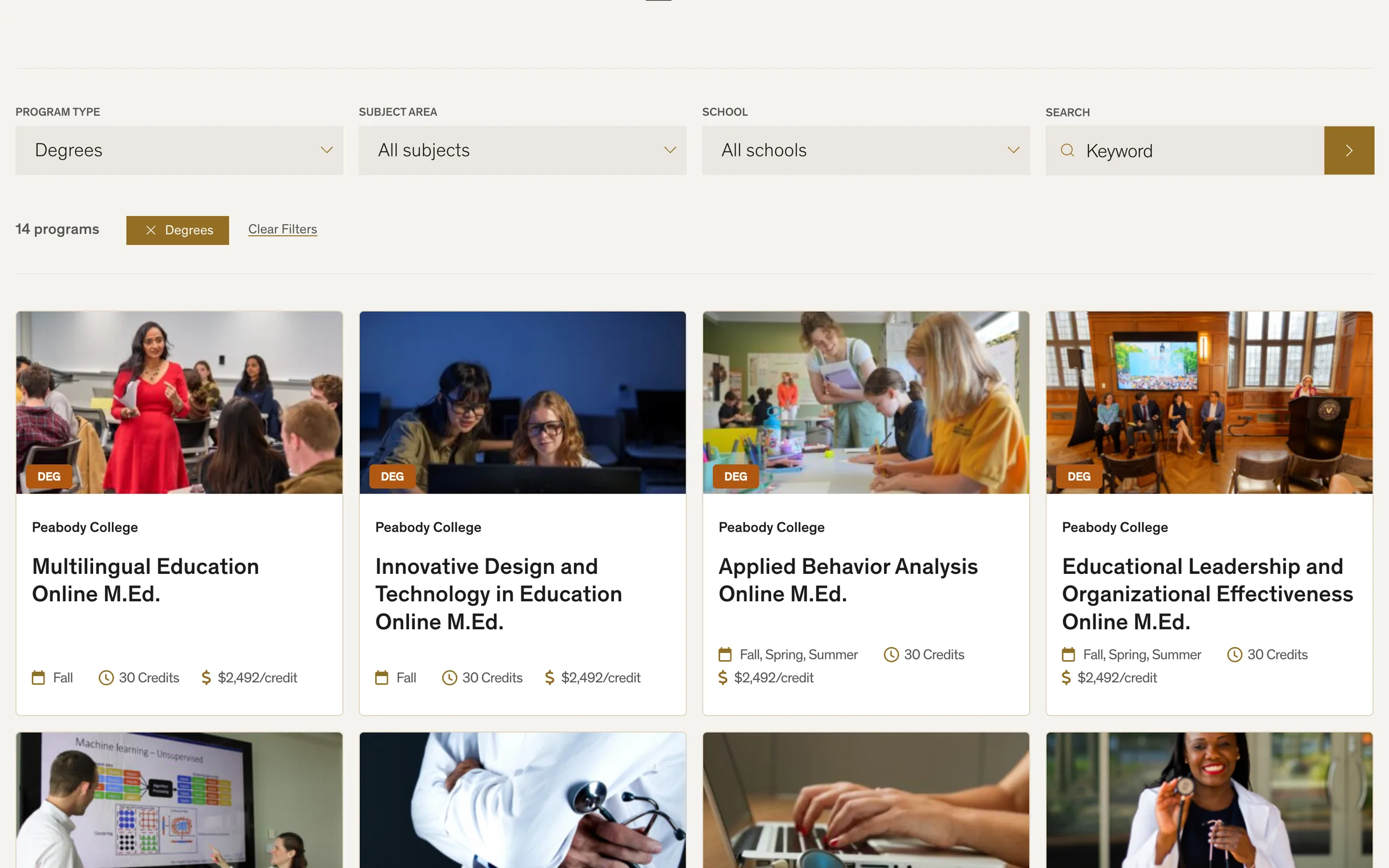Viewport: 1389px width, 868px height.
Task: Click calendar icon on Educational Leadership card
Action: tap(1068, 655)
